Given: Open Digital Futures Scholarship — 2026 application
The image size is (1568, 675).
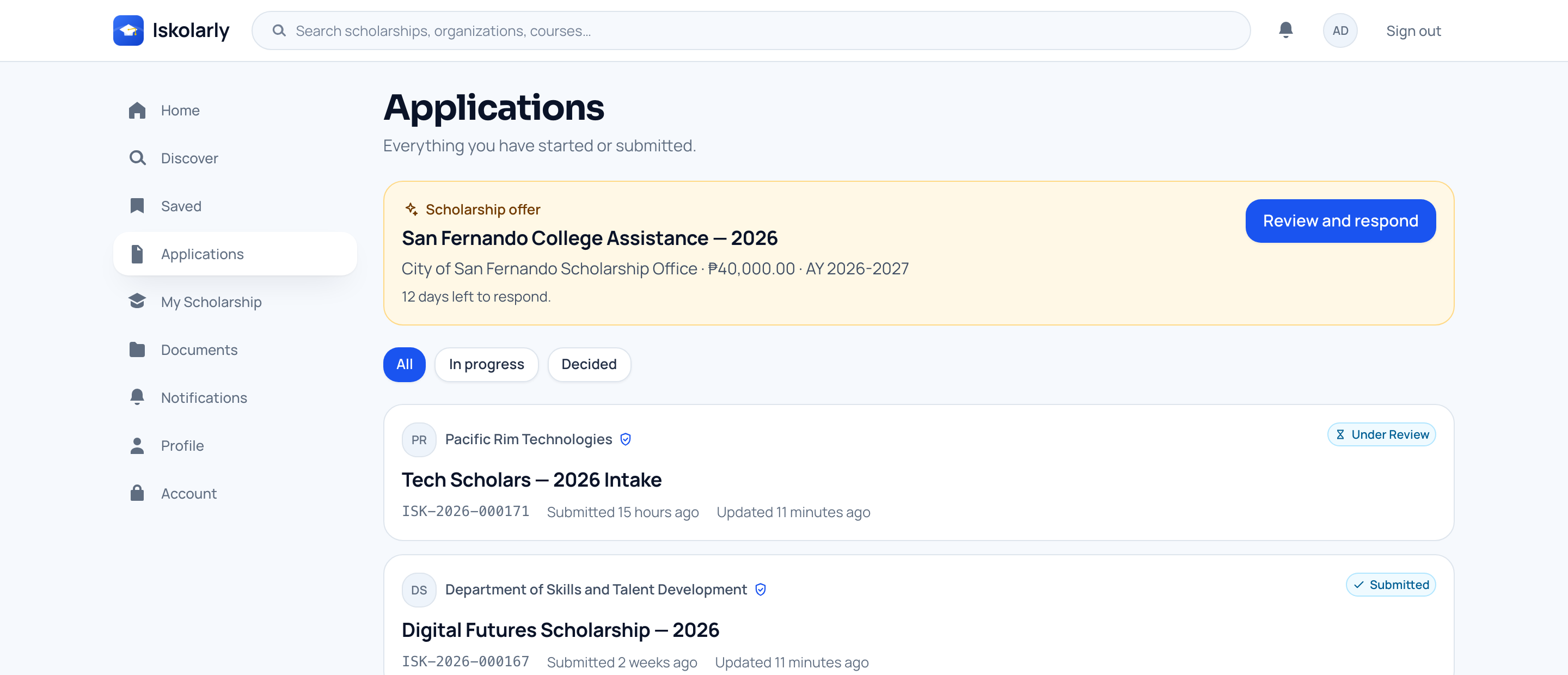Looking at the screenshot, I should (560, 629).
